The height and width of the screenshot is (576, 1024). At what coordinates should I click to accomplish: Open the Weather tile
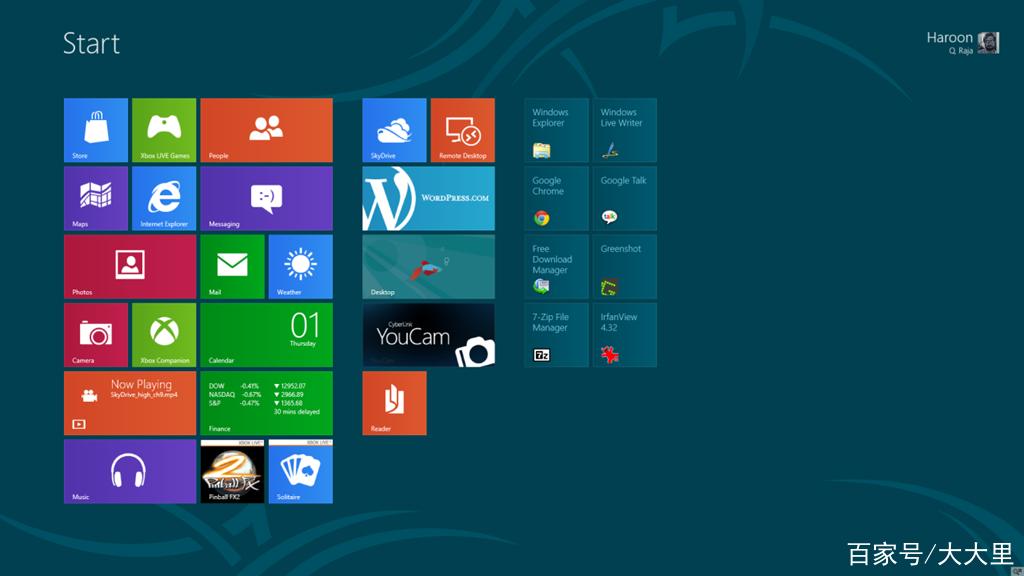[x=300, y=266]
